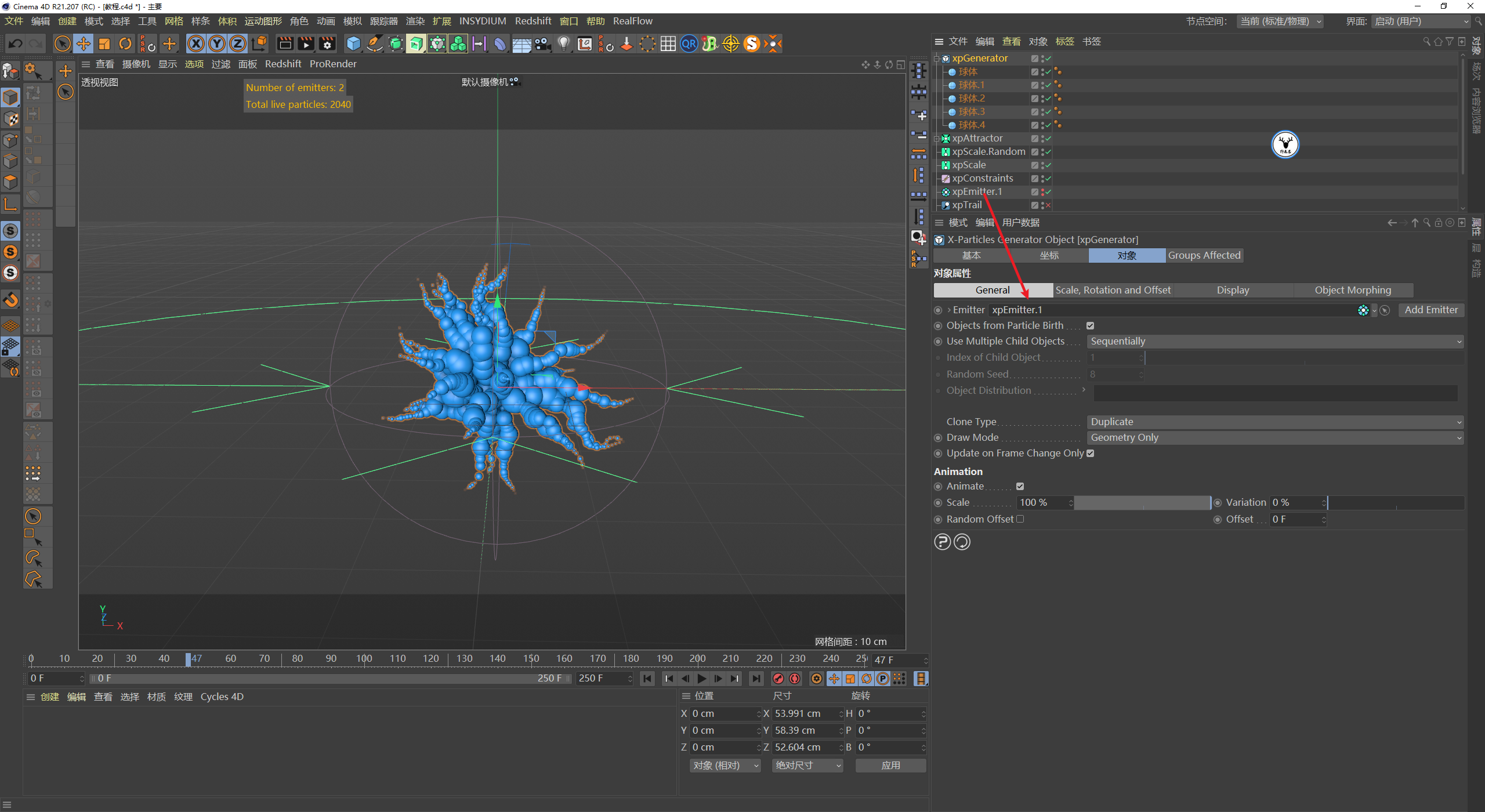
Task: Click the Undo arrow icon
Action: (x=16, y=43)
